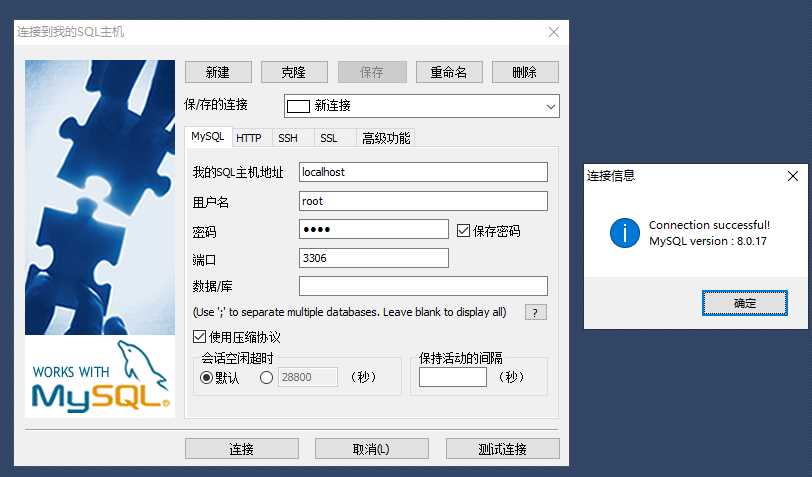Open the 保/存的连接 saved connections dropdown
812x477 pixels.
point(422,106)
